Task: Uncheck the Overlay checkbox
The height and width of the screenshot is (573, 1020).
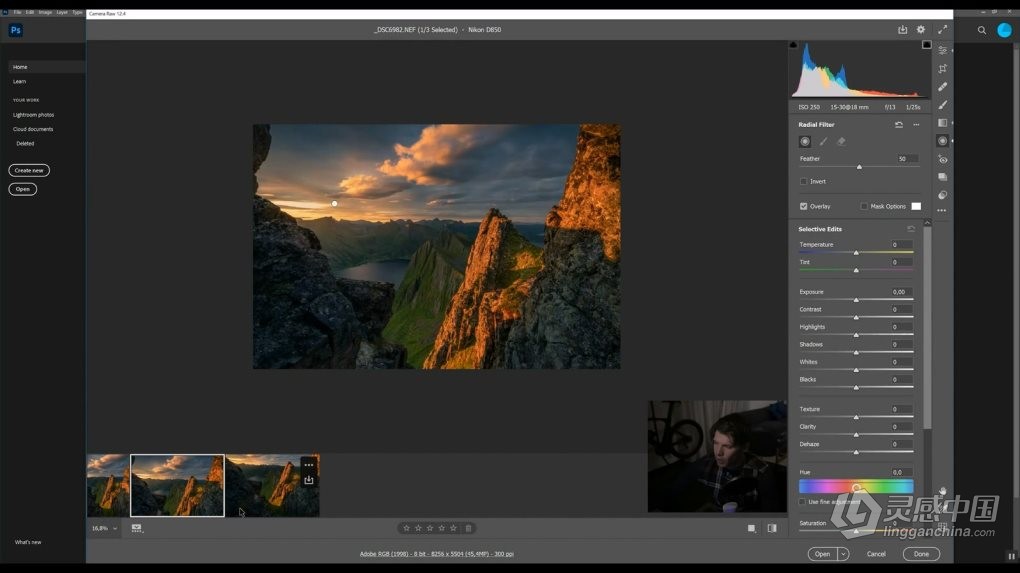Action: click(803, 206)
